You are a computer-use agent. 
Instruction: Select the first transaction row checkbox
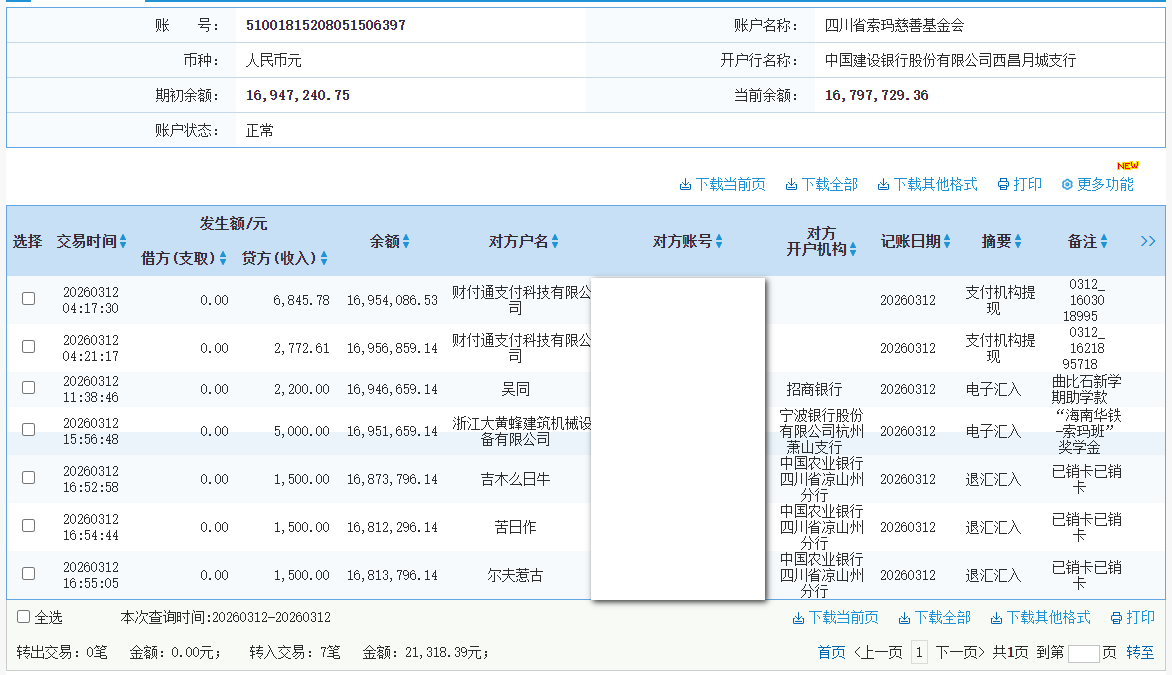[x=29, y=299]
